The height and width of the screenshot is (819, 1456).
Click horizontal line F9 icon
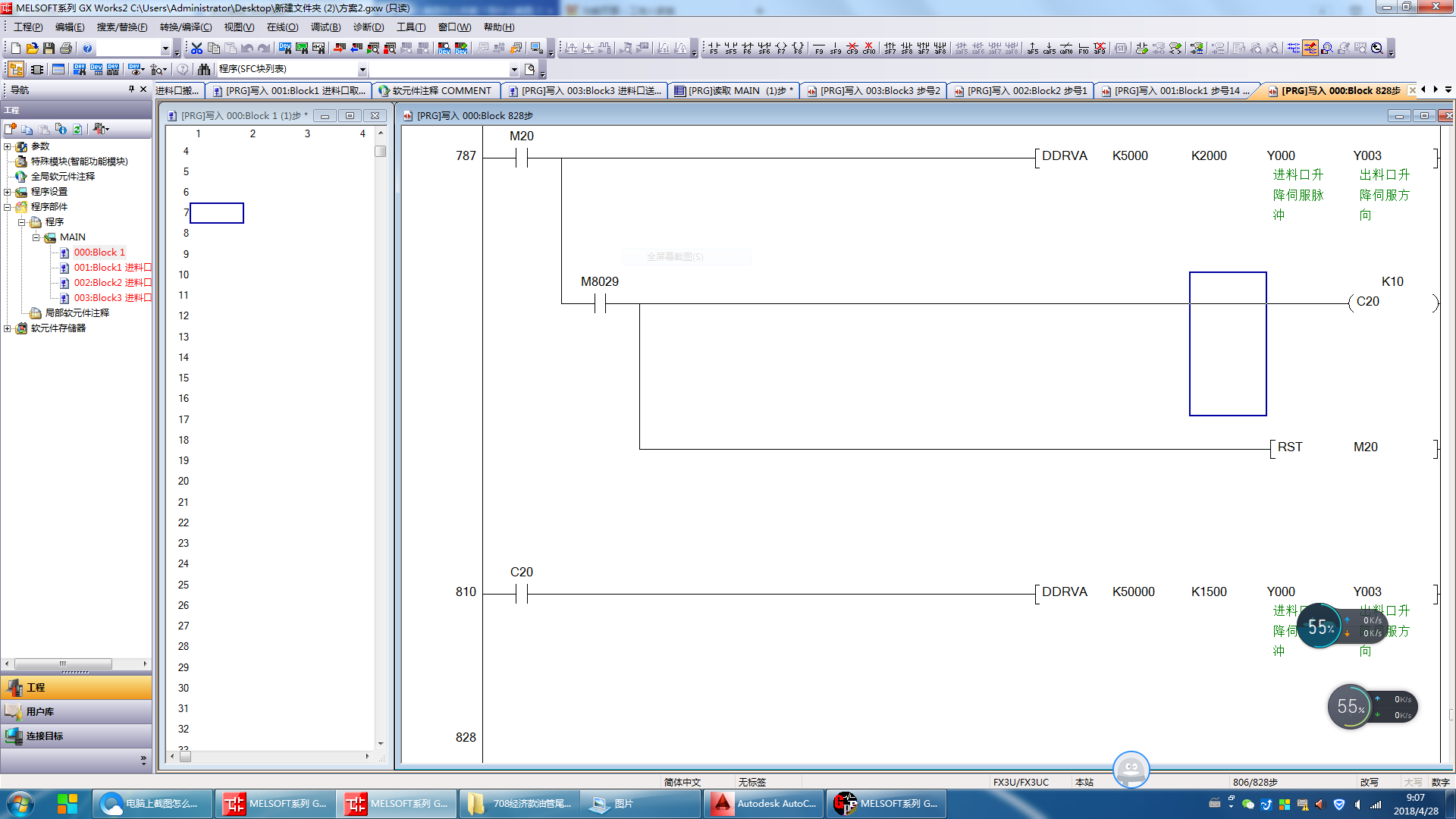click(x=819, y=49)
